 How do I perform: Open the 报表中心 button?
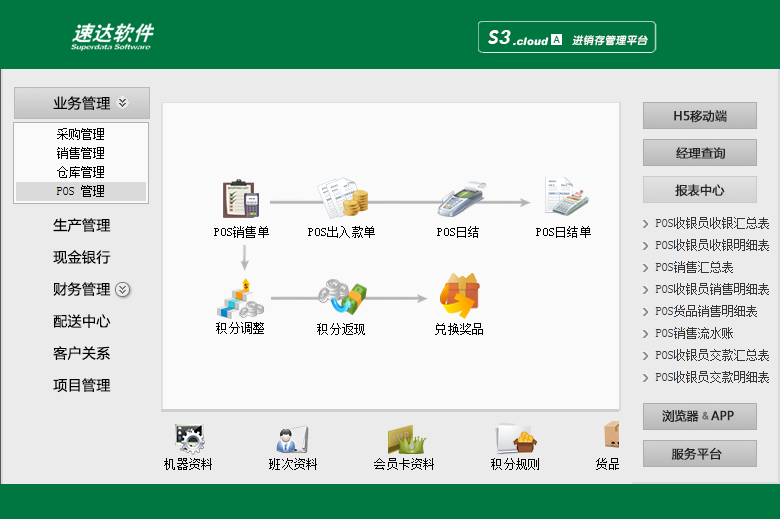coord(700,190)
